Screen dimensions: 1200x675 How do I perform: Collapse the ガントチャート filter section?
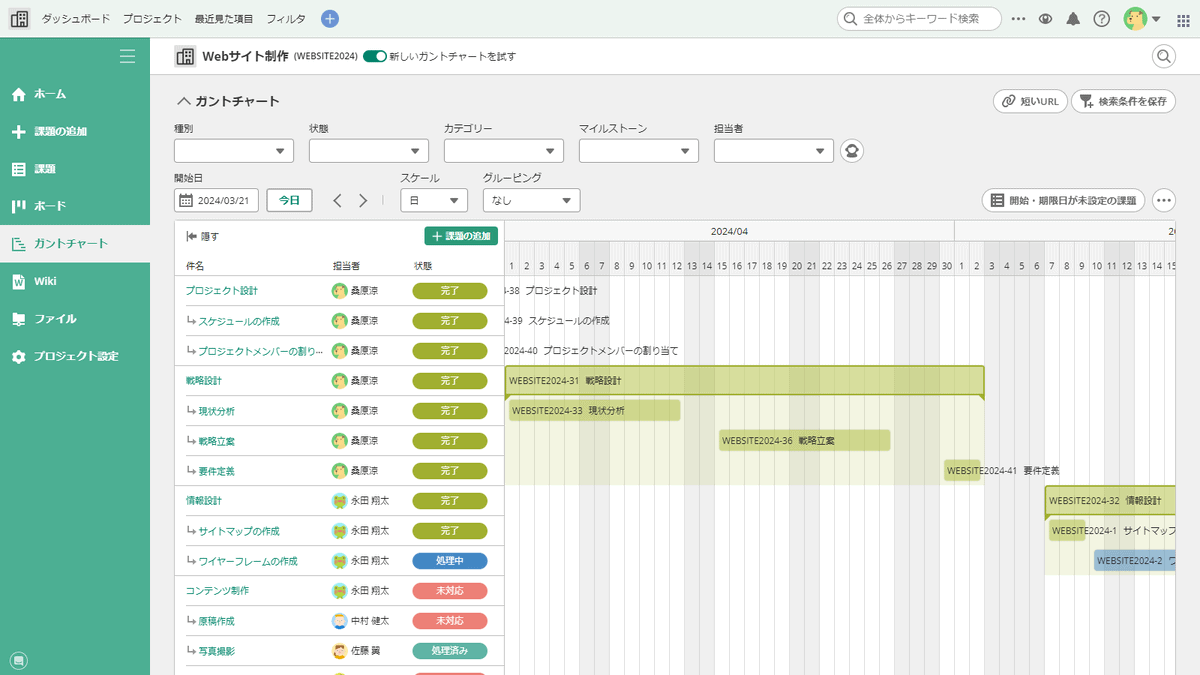[x=184, y=101]
